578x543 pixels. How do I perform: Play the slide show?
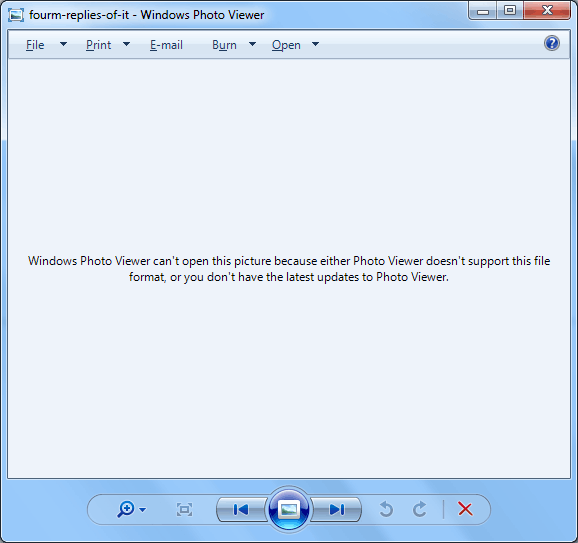(289, 509)
